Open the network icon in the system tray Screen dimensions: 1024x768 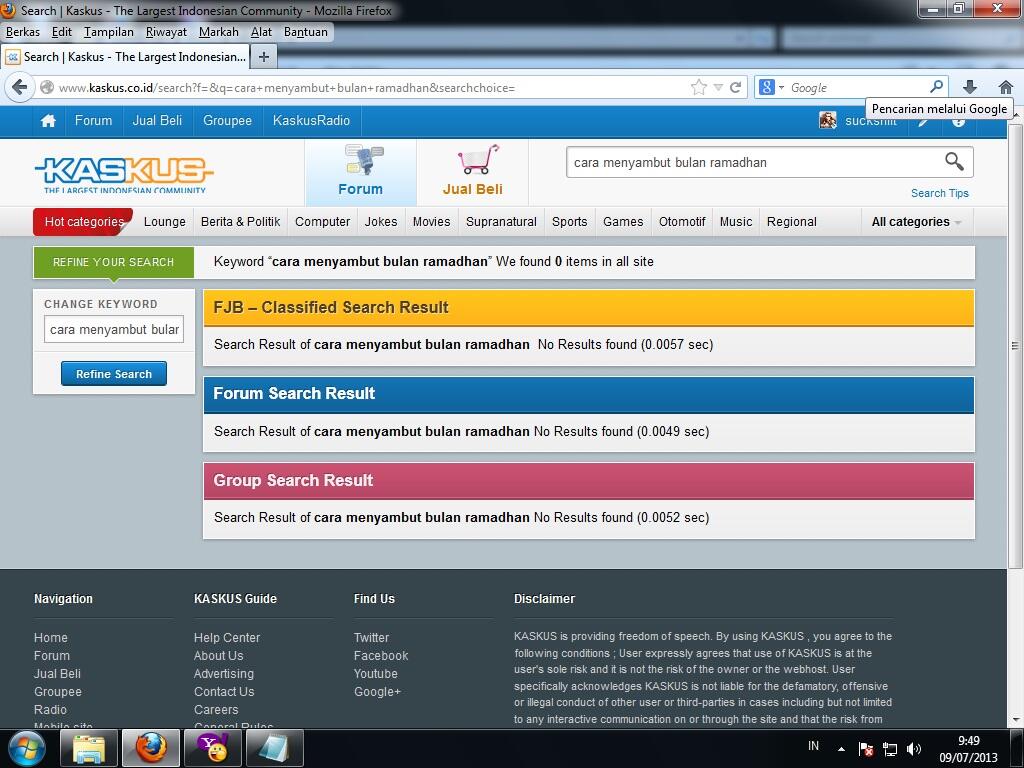pyautogui.click(x=889, y=749)
